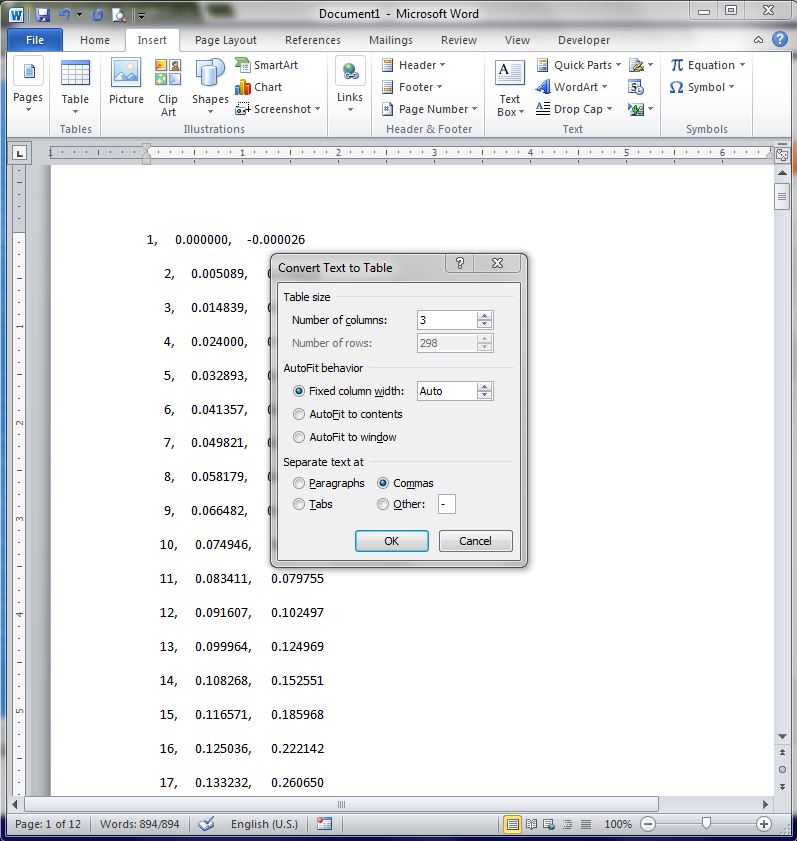
Task: Click the Number of columns field
Action: (x=446, y=320)
